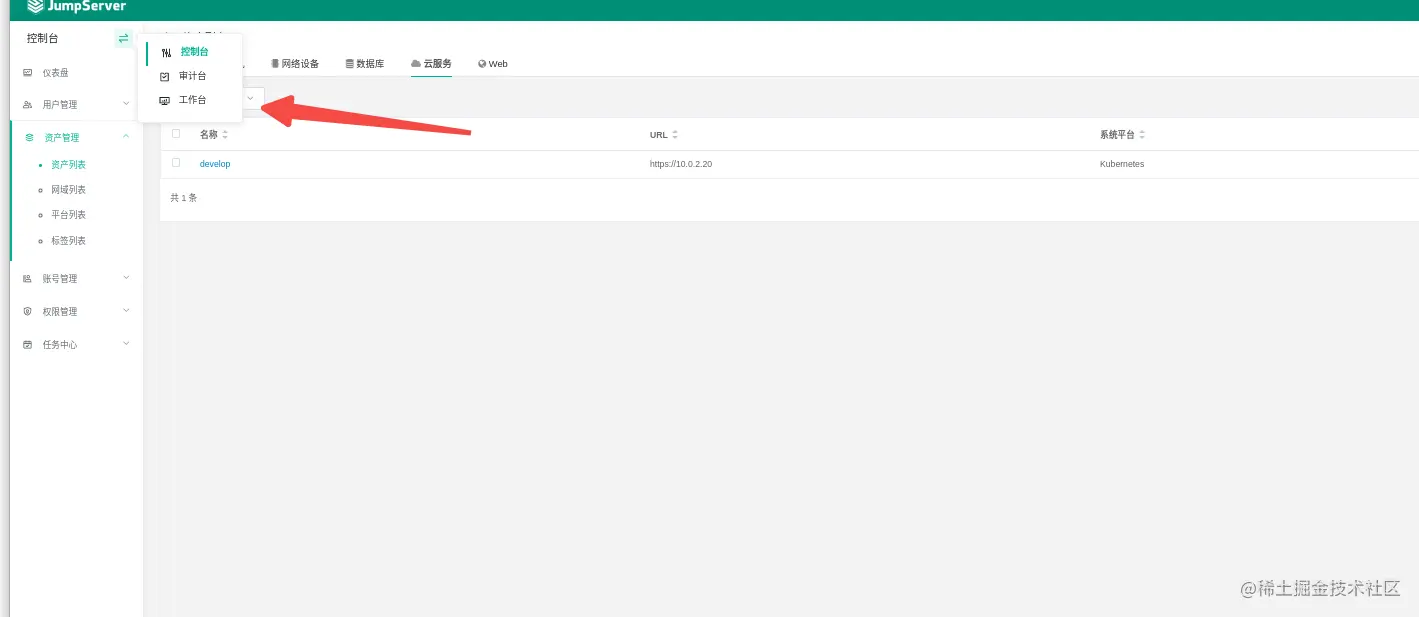Viewport: 1419px width, 617px height.
Task: Click the 账号管理 accounts icon
Action: [x=28, y=279]
